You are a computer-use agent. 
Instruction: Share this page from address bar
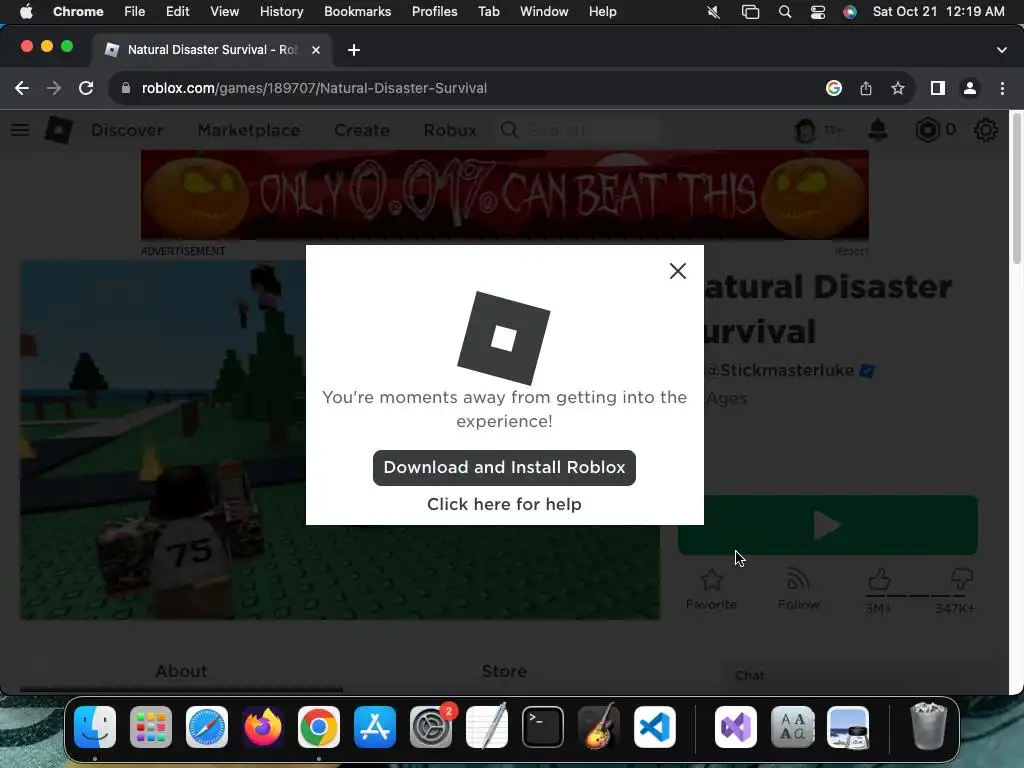[866, 88]
